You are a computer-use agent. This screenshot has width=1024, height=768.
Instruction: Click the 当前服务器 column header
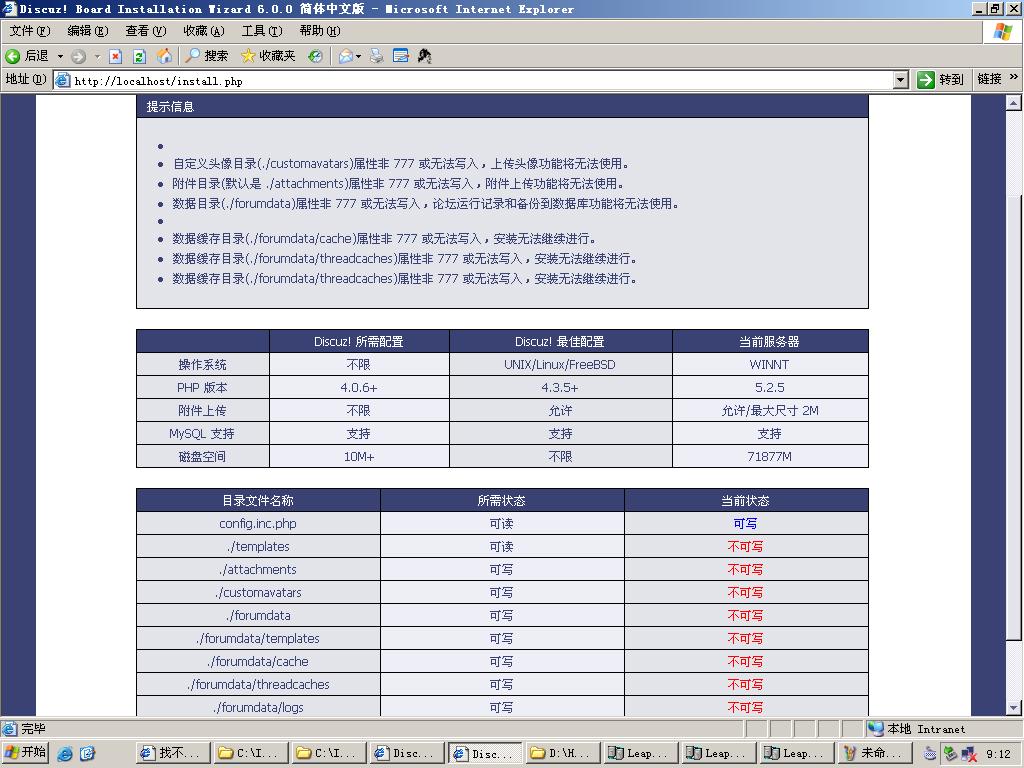pyautogui.click(x=770, y=342)
